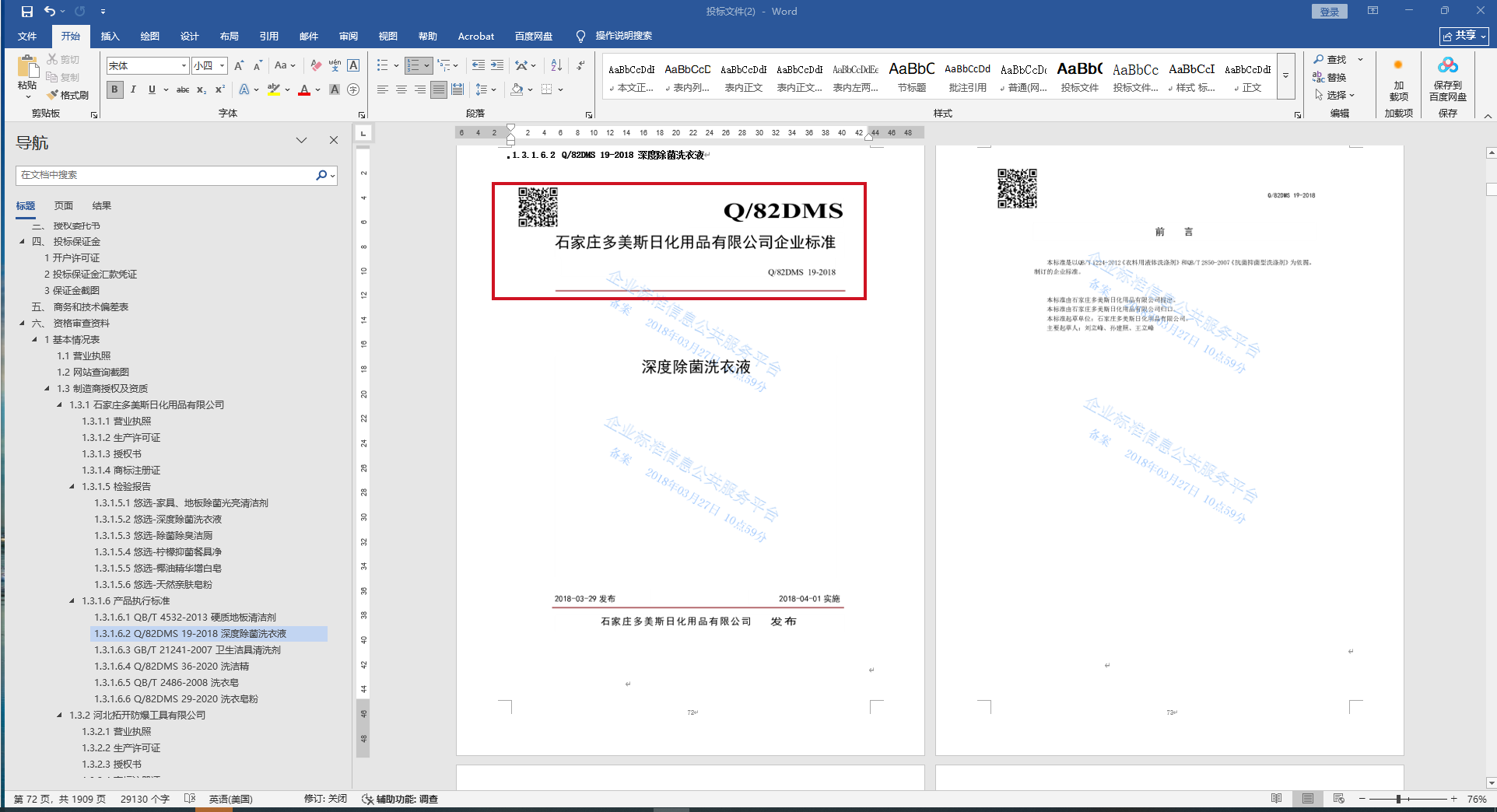The image size is (1497, 812).
Task: Click the 登录 sign-in button
Action: point(1330,12)
